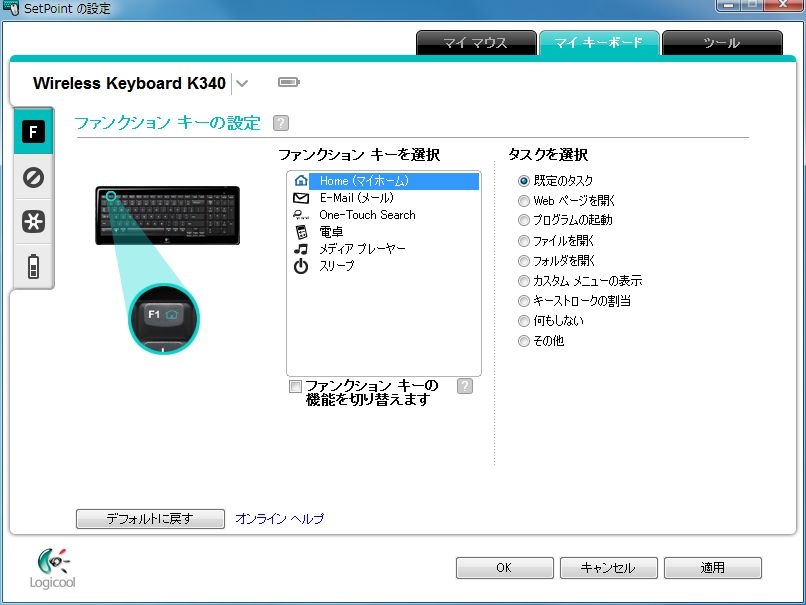This screenshot has width=806, height=605.
Task: Open the function key settings sidebar icon
Action: tap(33, 132)
